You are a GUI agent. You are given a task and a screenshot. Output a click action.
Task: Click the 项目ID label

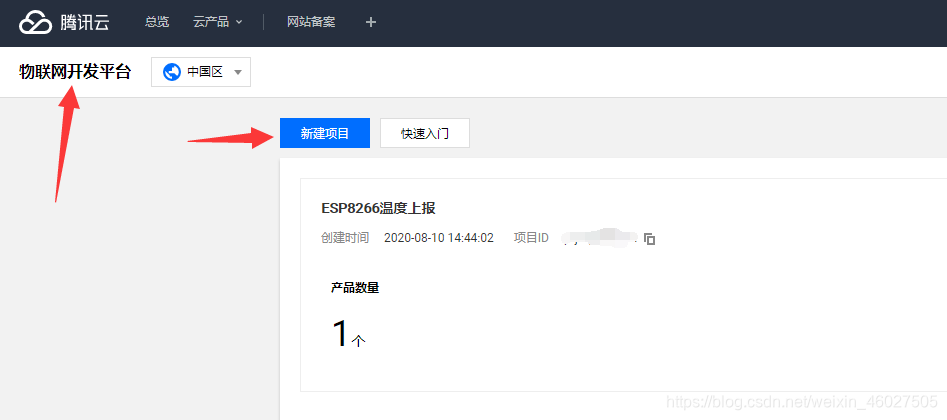[531, 238]
